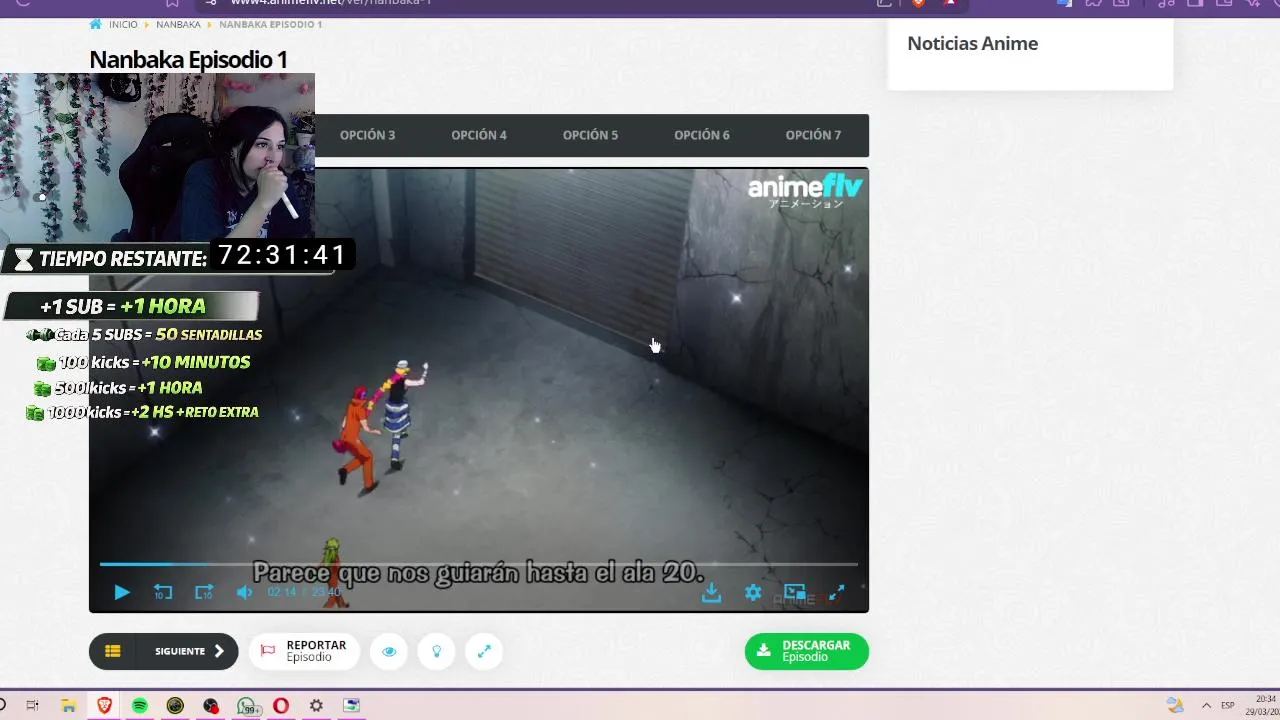This screenshot has height=720, width=1280.
Task: Enable picture-in-picture mode in player
Action: pos(795,592)
